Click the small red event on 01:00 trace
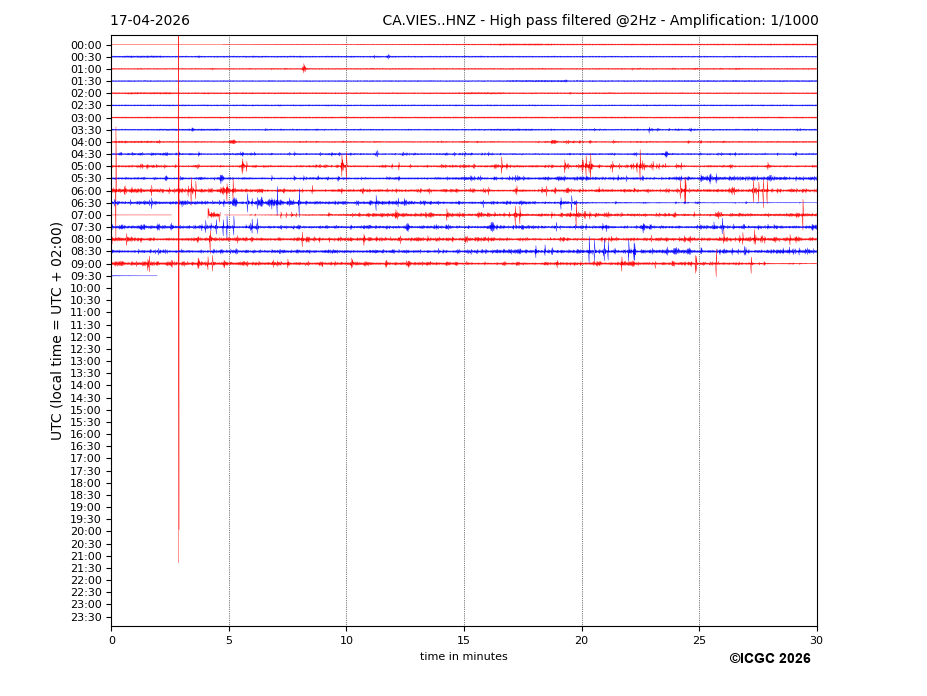 tap(304, 69)
